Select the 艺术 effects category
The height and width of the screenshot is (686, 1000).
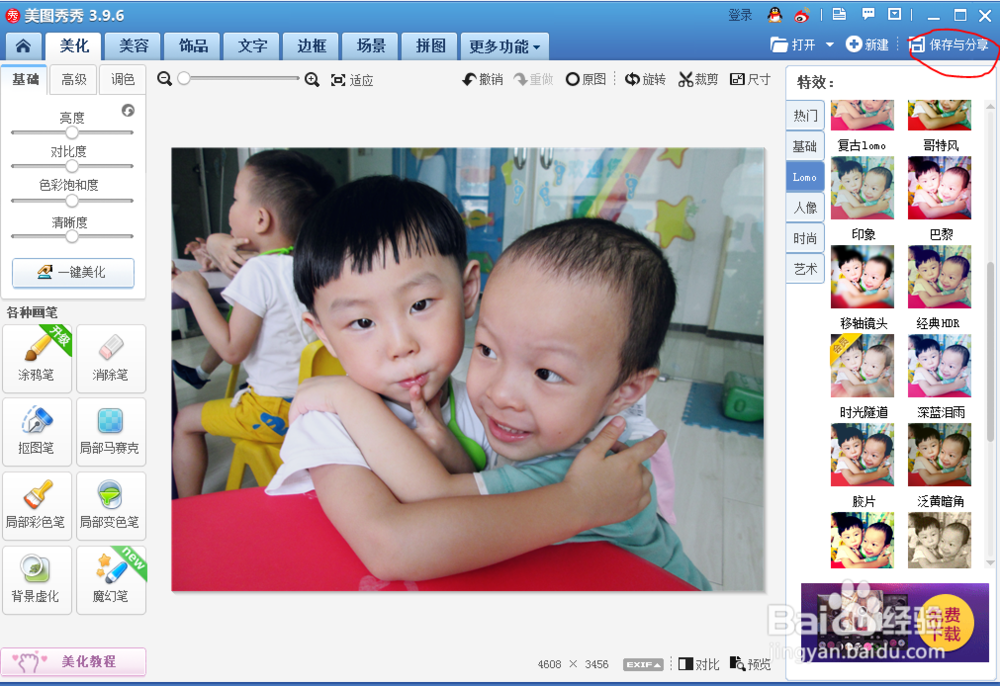(805, 268)
